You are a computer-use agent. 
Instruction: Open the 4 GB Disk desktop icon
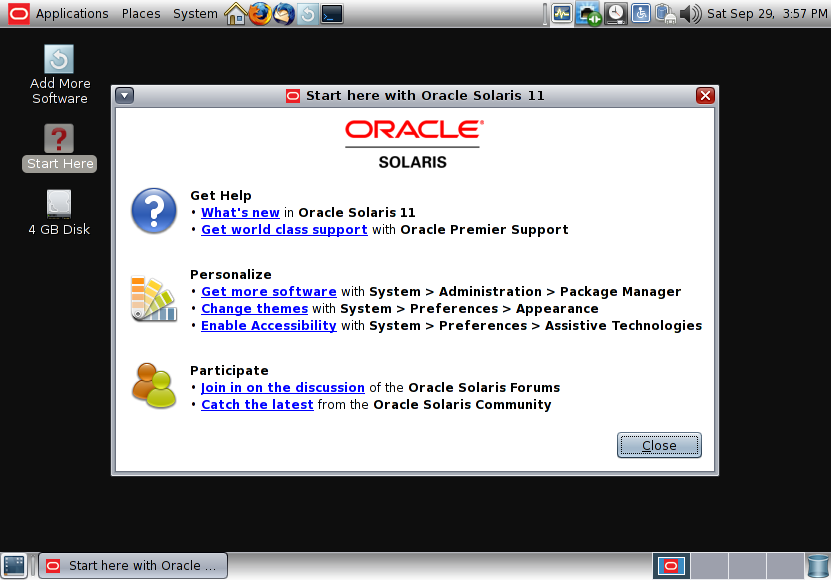[59, 213]
